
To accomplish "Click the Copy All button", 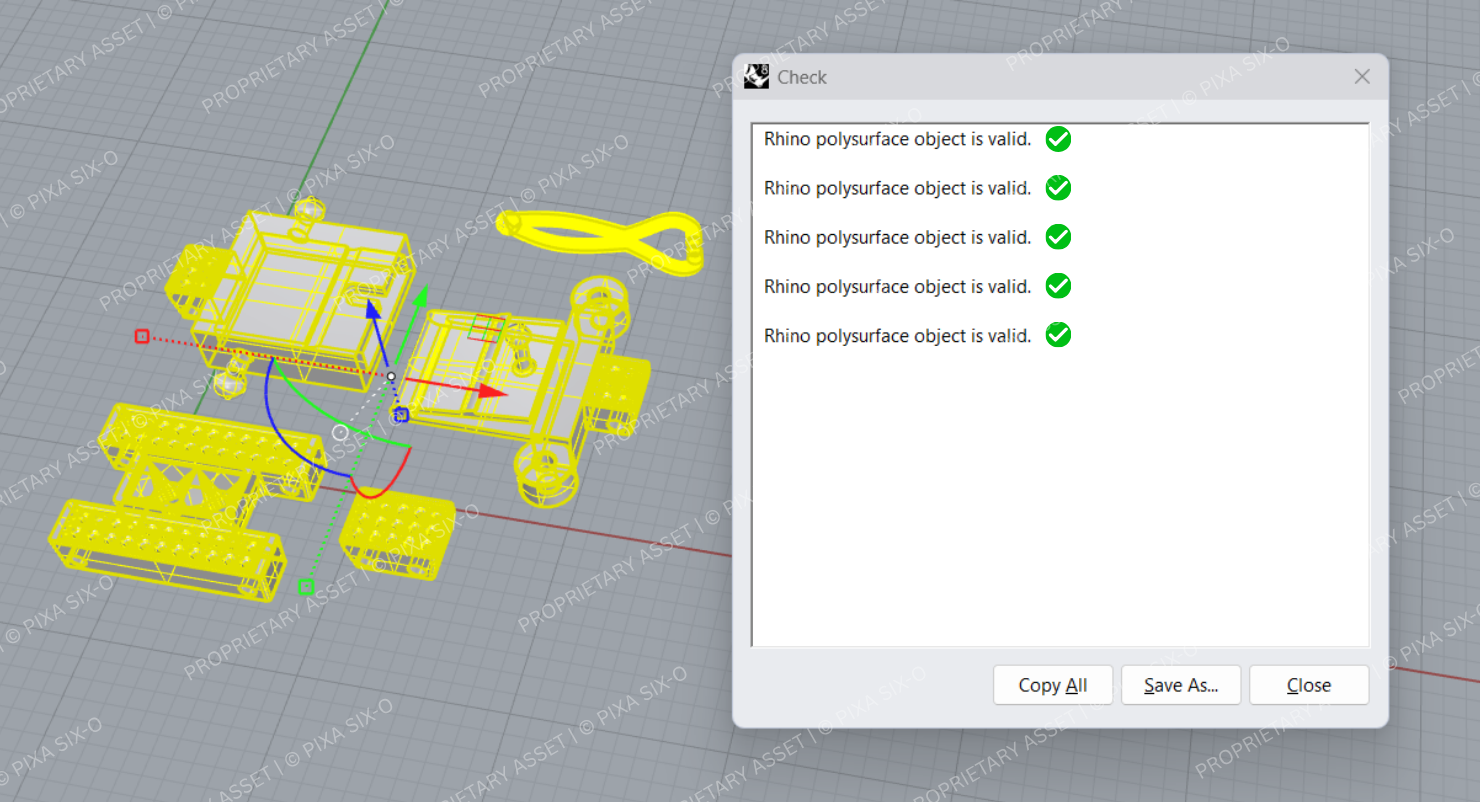I will [x=1052, y=685].
